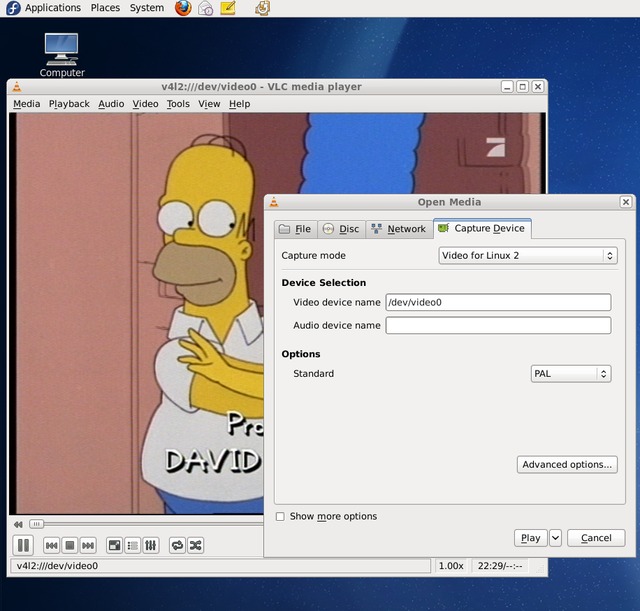The width and height of the screenshot is (640, 611).
Task: Toggle fullscreen video button
Action: 114,545
